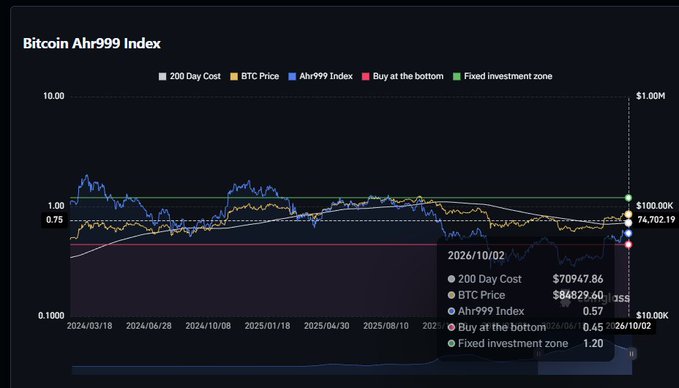Click the 10.00 left axis label

[x=54, y=96]
